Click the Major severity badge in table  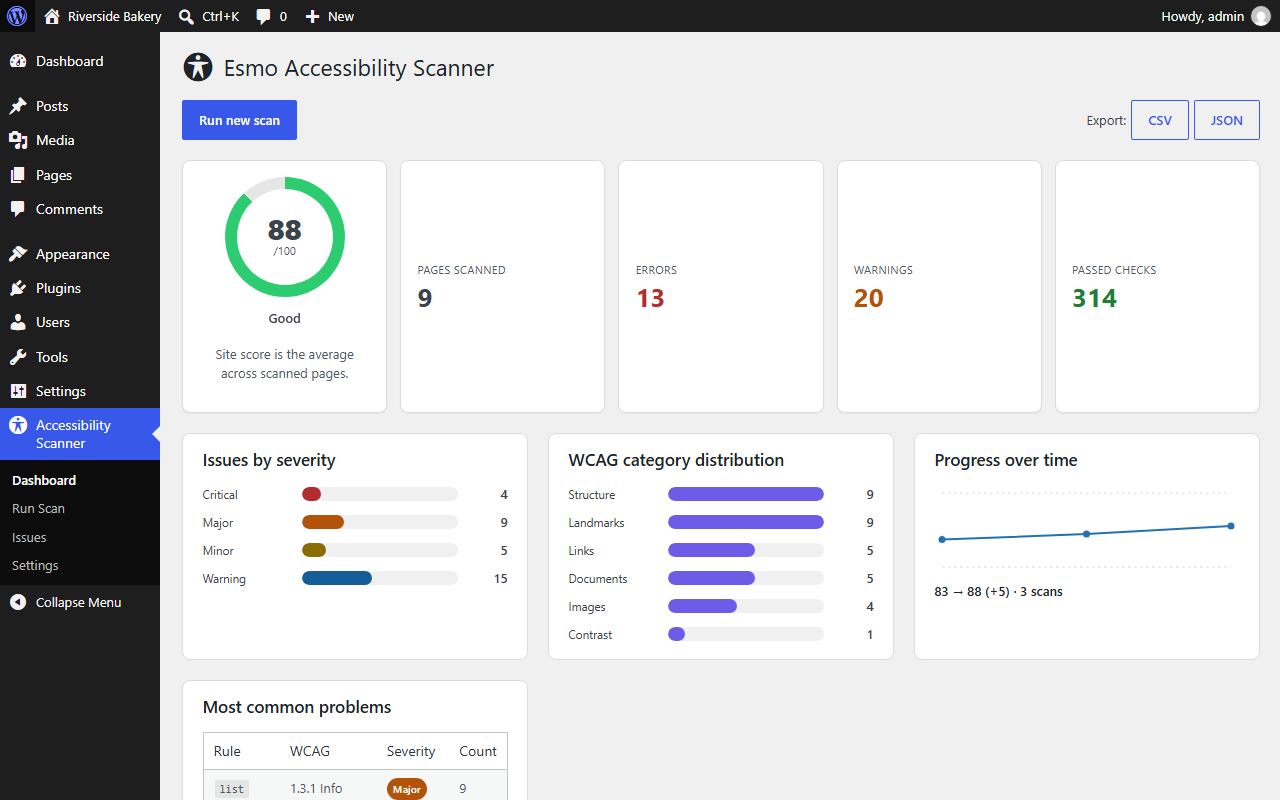coord(407,789)
